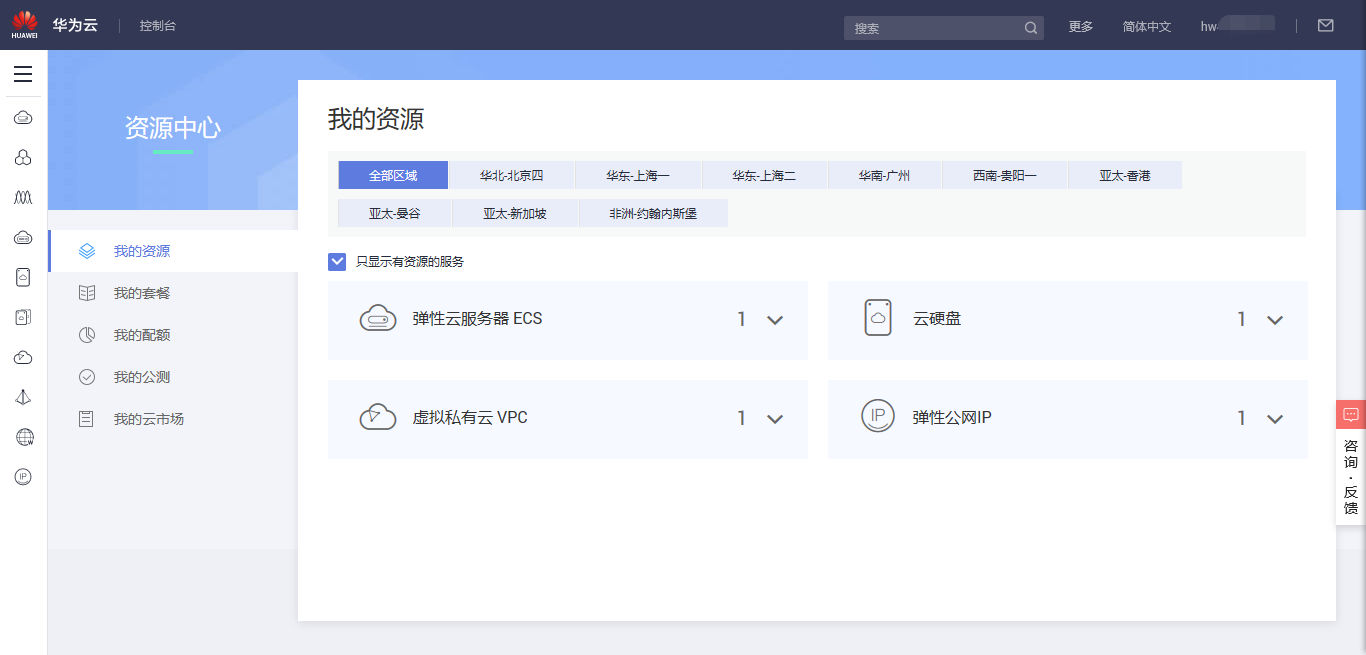Expand the 弹性云服务器 ECS row chevron

[775, 320]
